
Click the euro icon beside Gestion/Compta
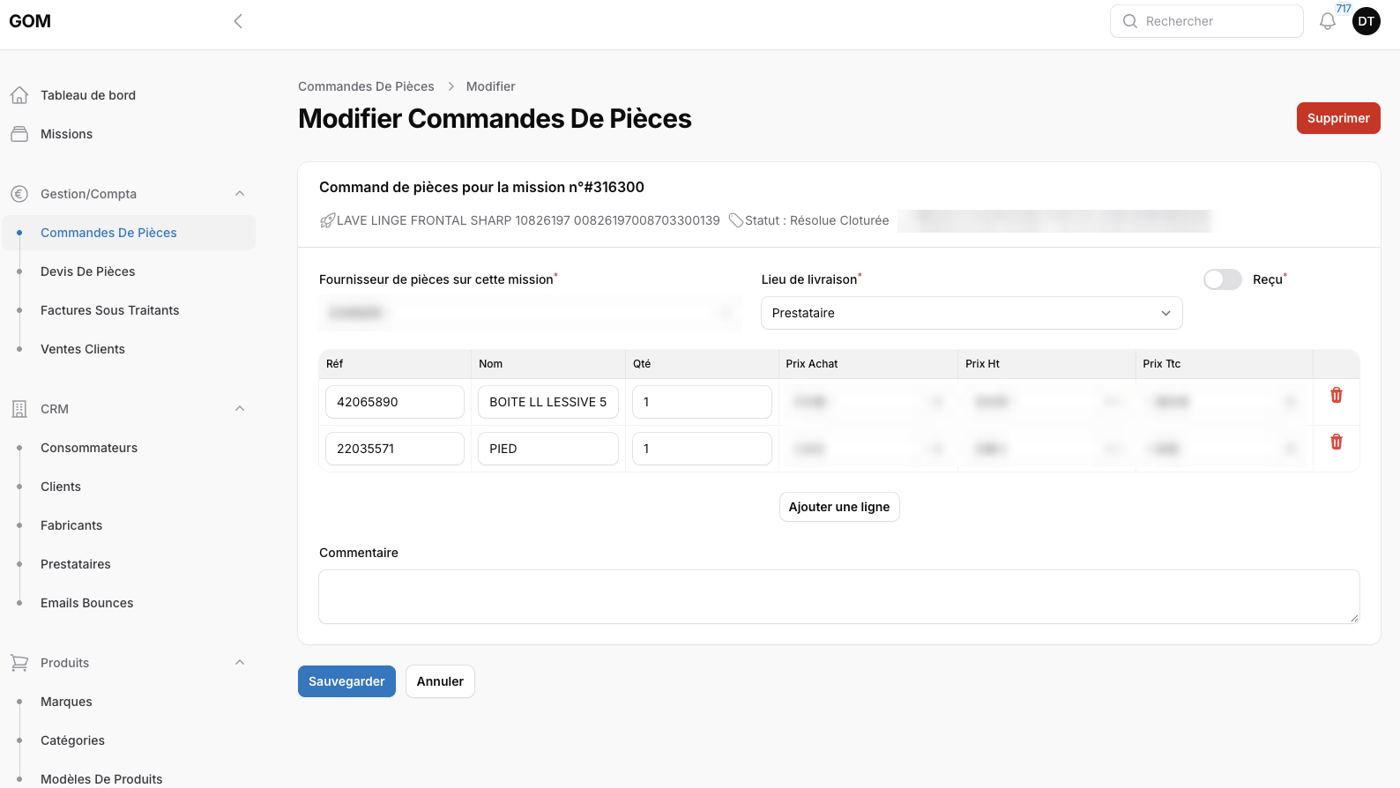pyautogui.click(x=19, y=194)
